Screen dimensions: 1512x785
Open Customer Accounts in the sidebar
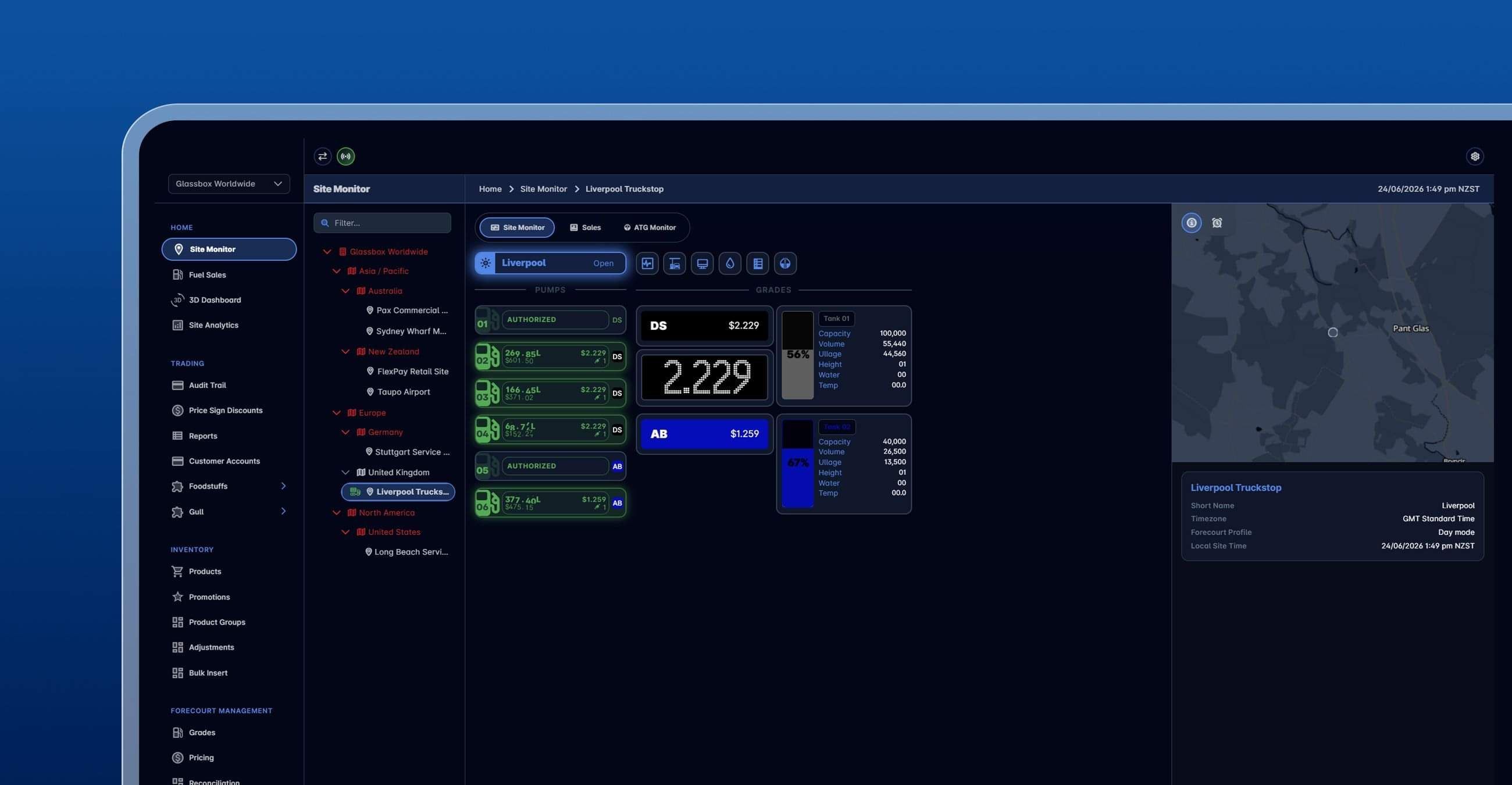point(224,461)
